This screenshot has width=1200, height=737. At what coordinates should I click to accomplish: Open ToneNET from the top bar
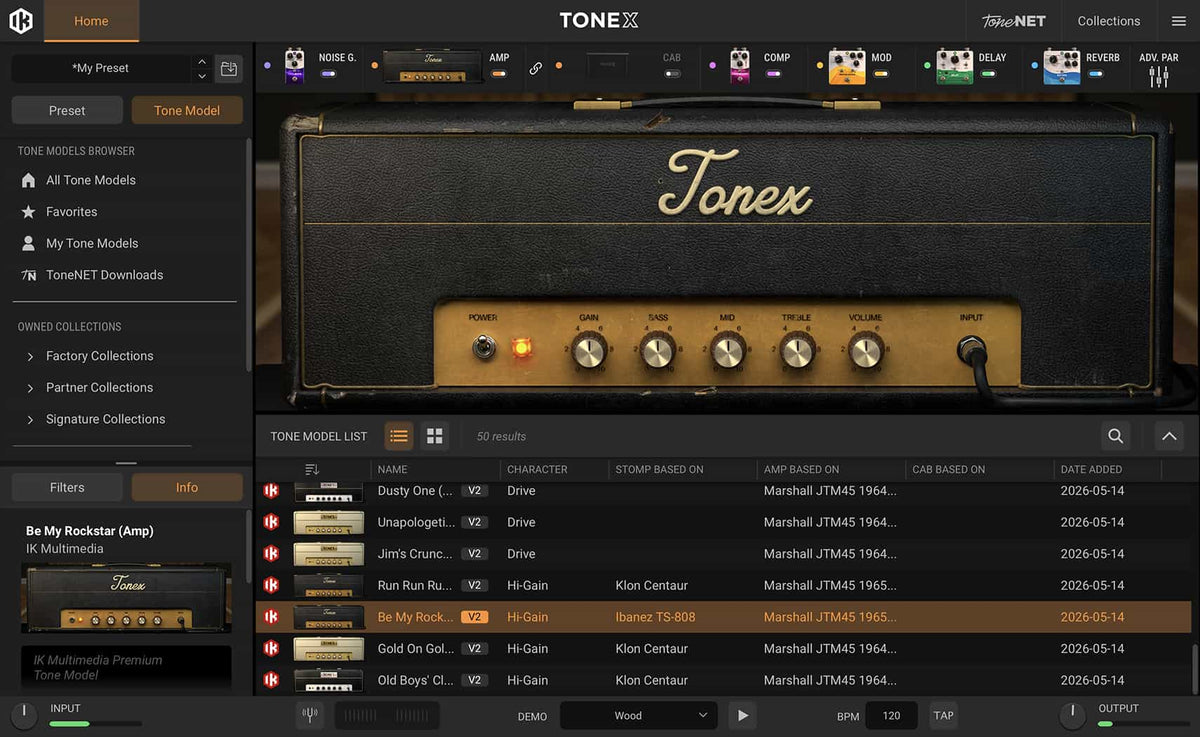pyautogui.click(x=1013, y=21)
